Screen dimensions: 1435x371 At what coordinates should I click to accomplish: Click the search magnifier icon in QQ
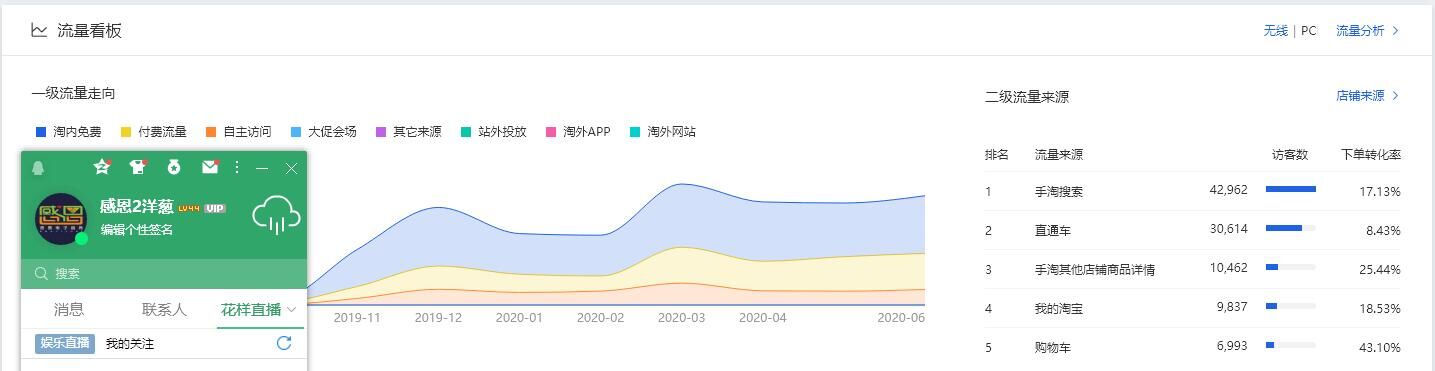pyautogui.click(x=41, y=273)
